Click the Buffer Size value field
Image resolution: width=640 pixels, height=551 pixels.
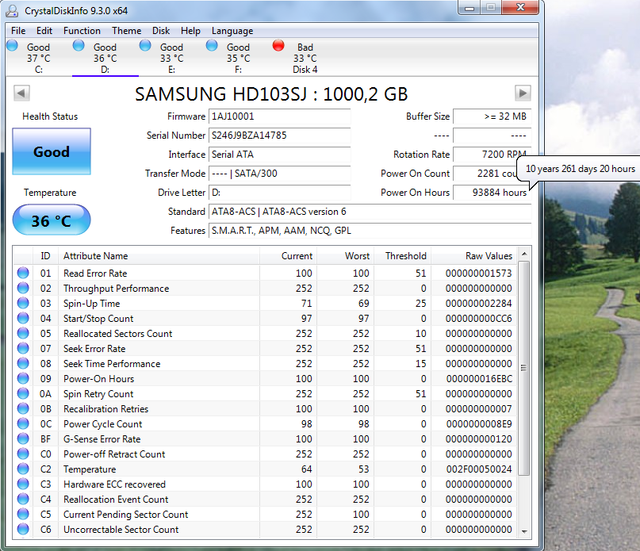point(492,116)
